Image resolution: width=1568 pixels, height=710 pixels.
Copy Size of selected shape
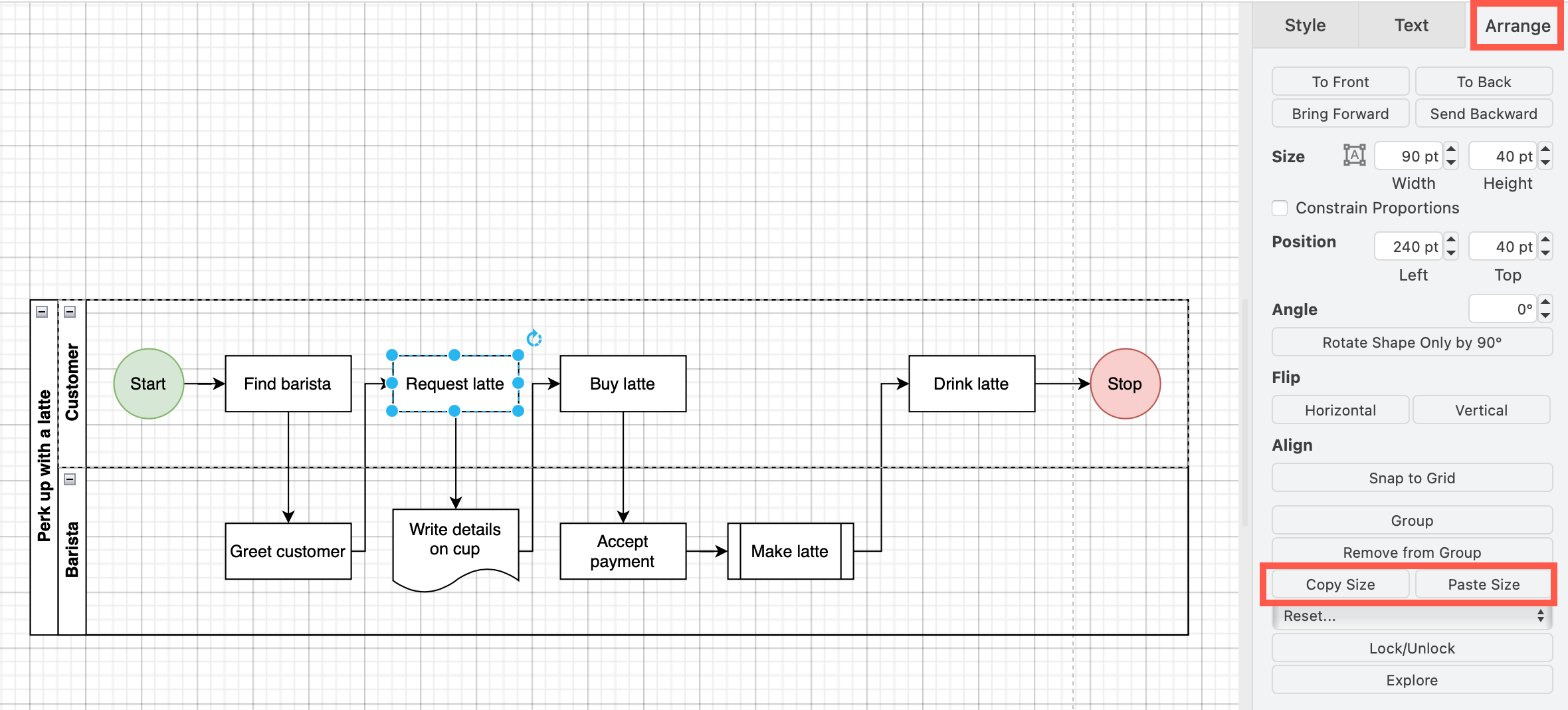coord(1340,584)
